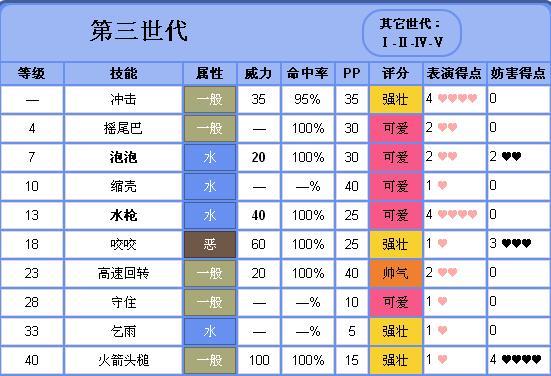Screen dimensions: 551x376
Task: Click the pink hearts in 水枪 row
Action: 458,214
